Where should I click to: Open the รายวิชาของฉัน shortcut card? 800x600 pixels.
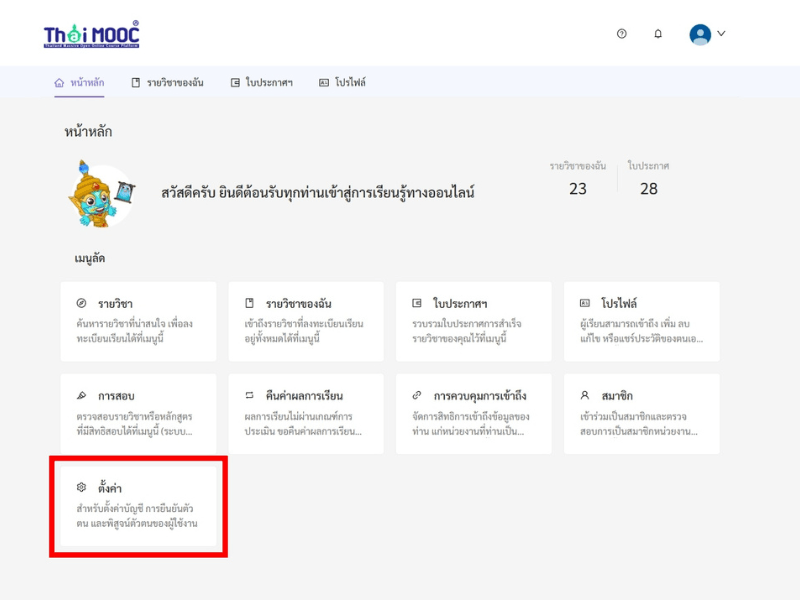306,321
